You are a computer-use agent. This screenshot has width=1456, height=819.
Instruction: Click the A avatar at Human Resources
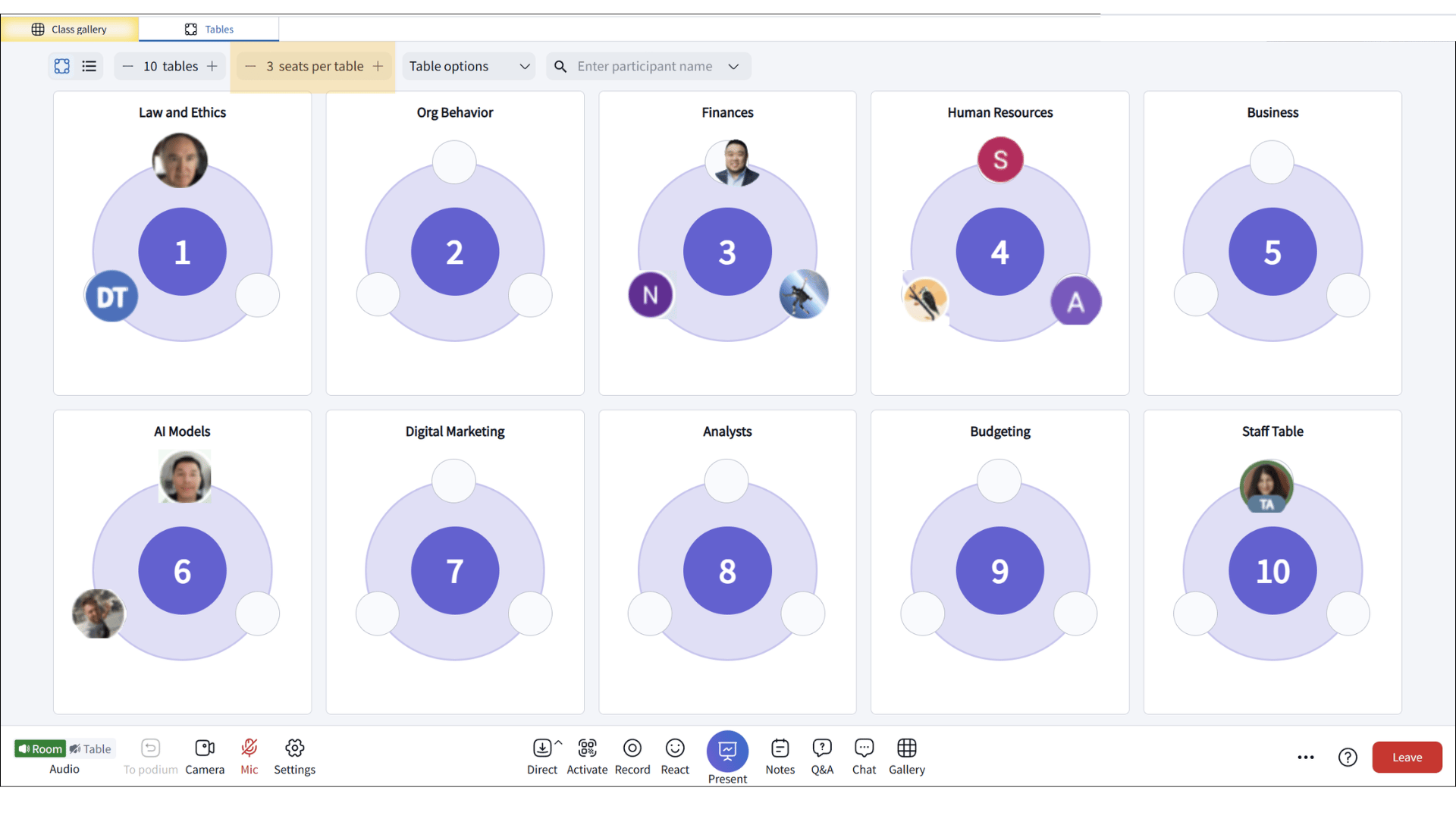tap(1076, 301)
